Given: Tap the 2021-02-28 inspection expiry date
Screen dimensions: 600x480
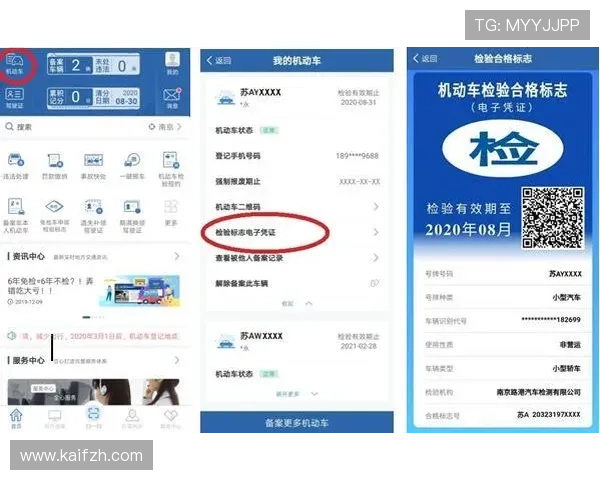Looking at the screenshot, I should (x=359, y=346).
